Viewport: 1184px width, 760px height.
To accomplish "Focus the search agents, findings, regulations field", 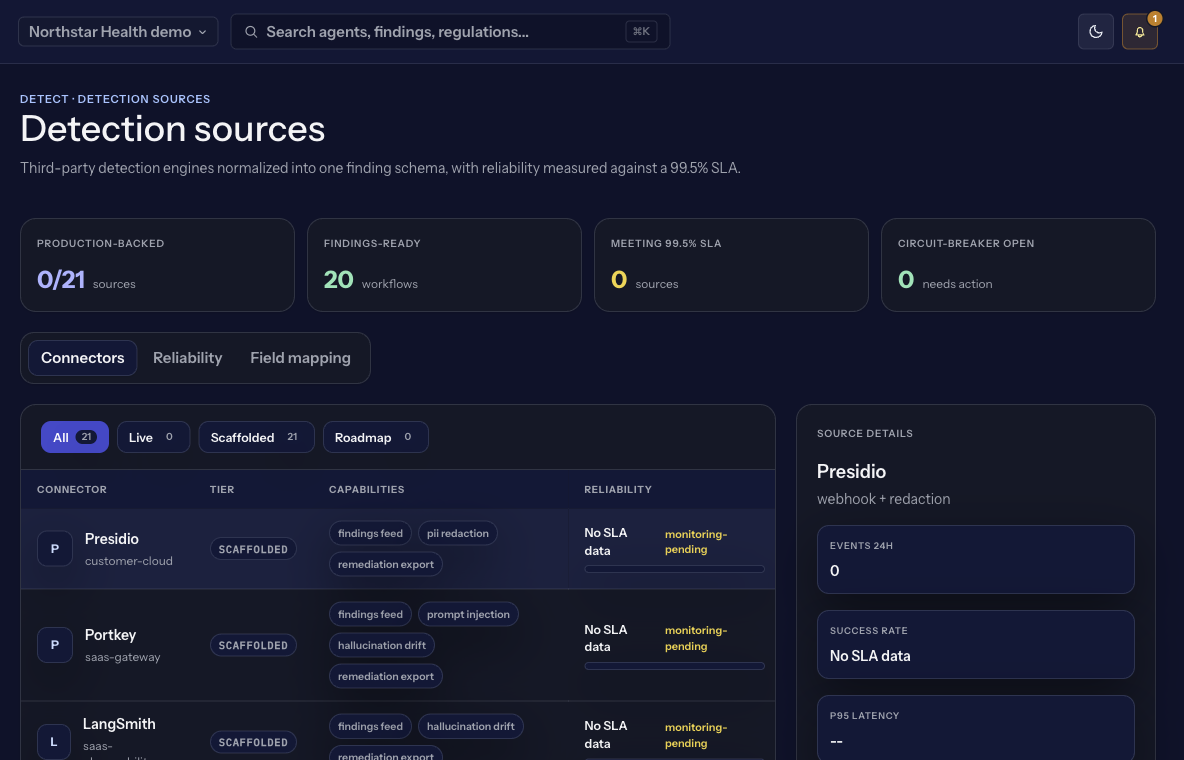I will point(450,32).
